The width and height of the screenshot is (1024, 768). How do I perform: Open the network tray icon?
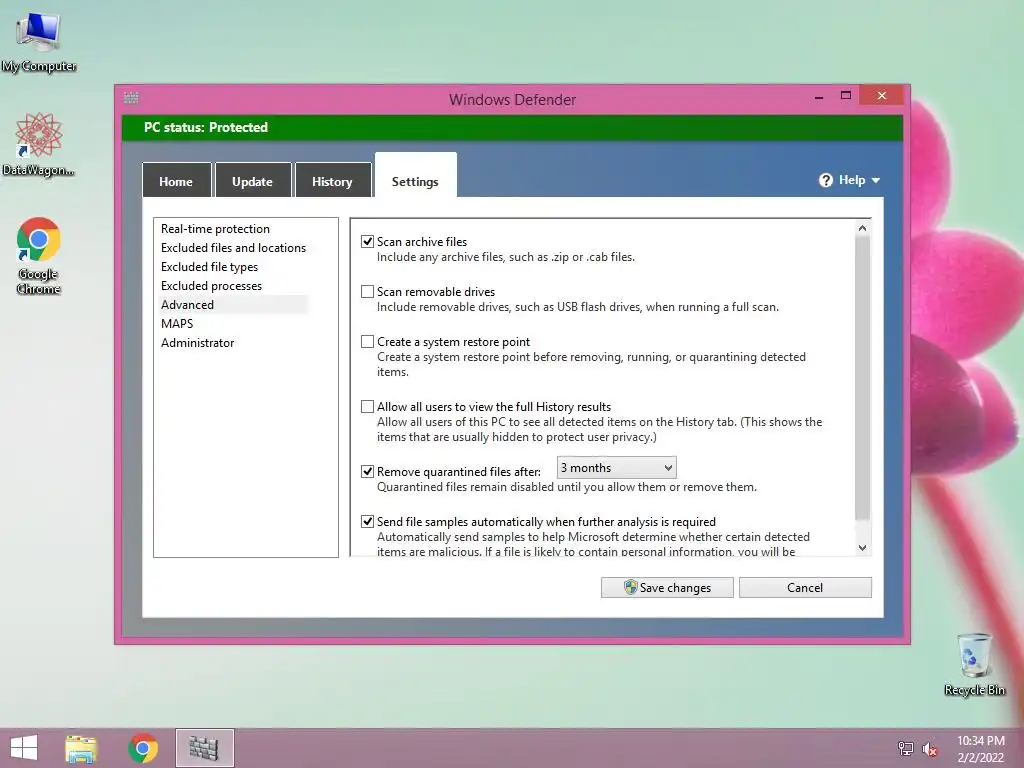coord(906,748)
